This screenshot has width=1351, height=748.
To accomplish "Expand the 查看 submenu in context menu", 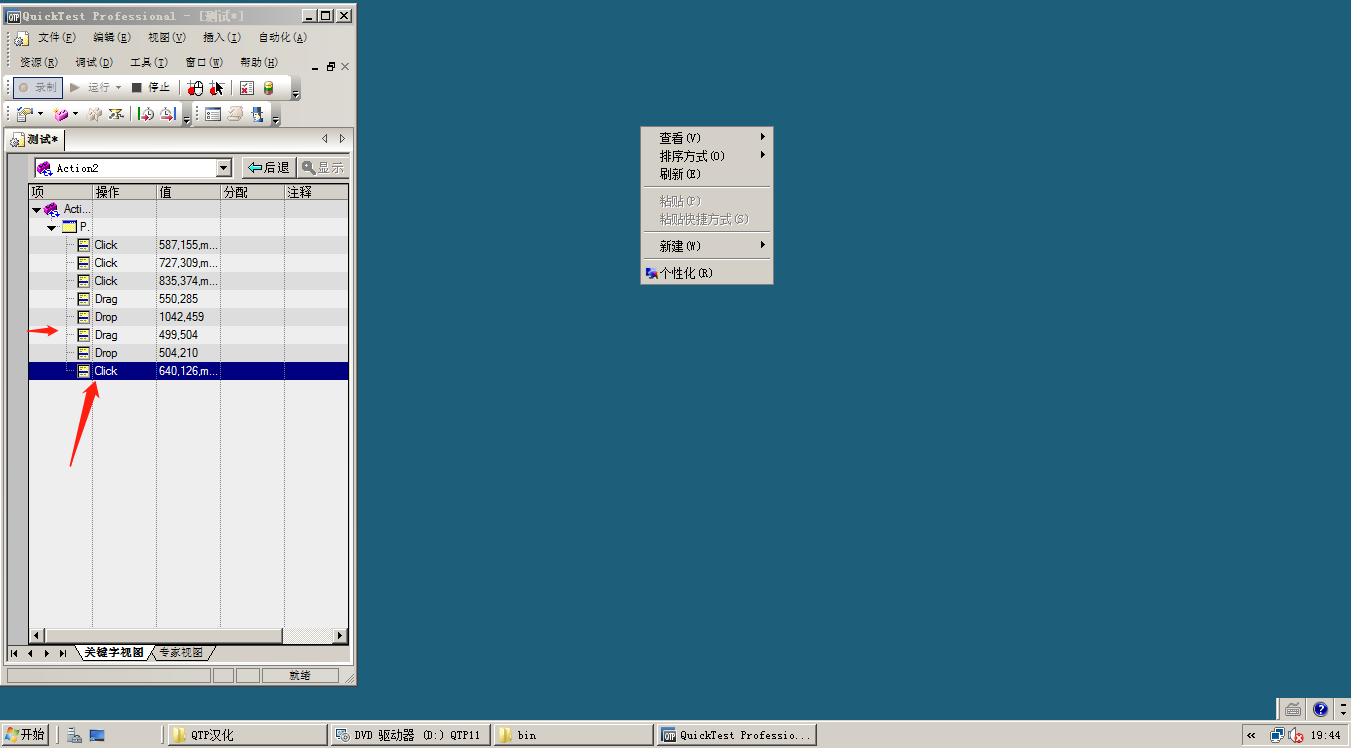I will click(706, 138).
